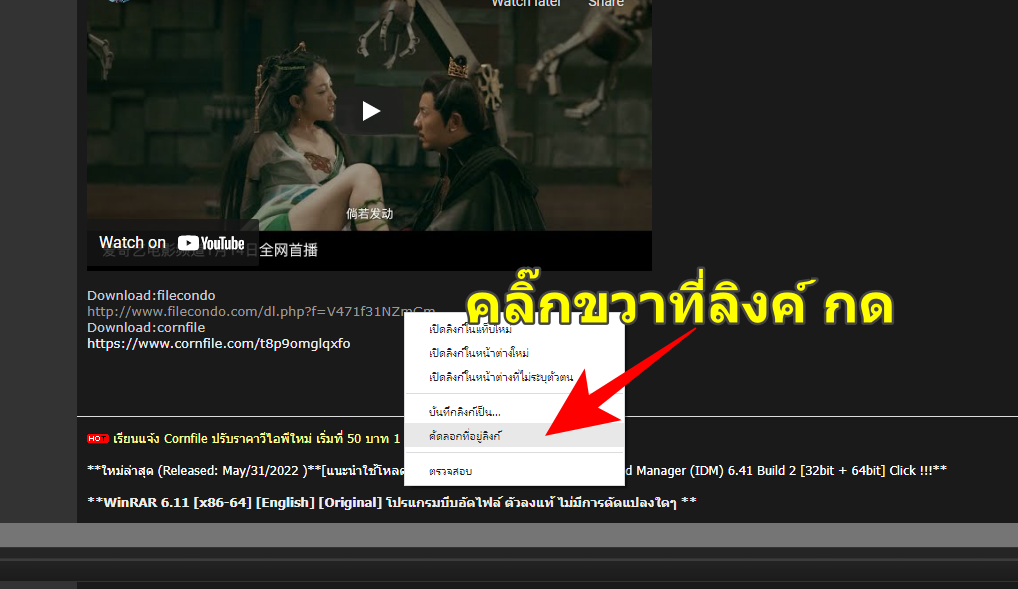Open the Cornfile VIP price announcement link
The image size is (1018, 589).
[256, 438]
